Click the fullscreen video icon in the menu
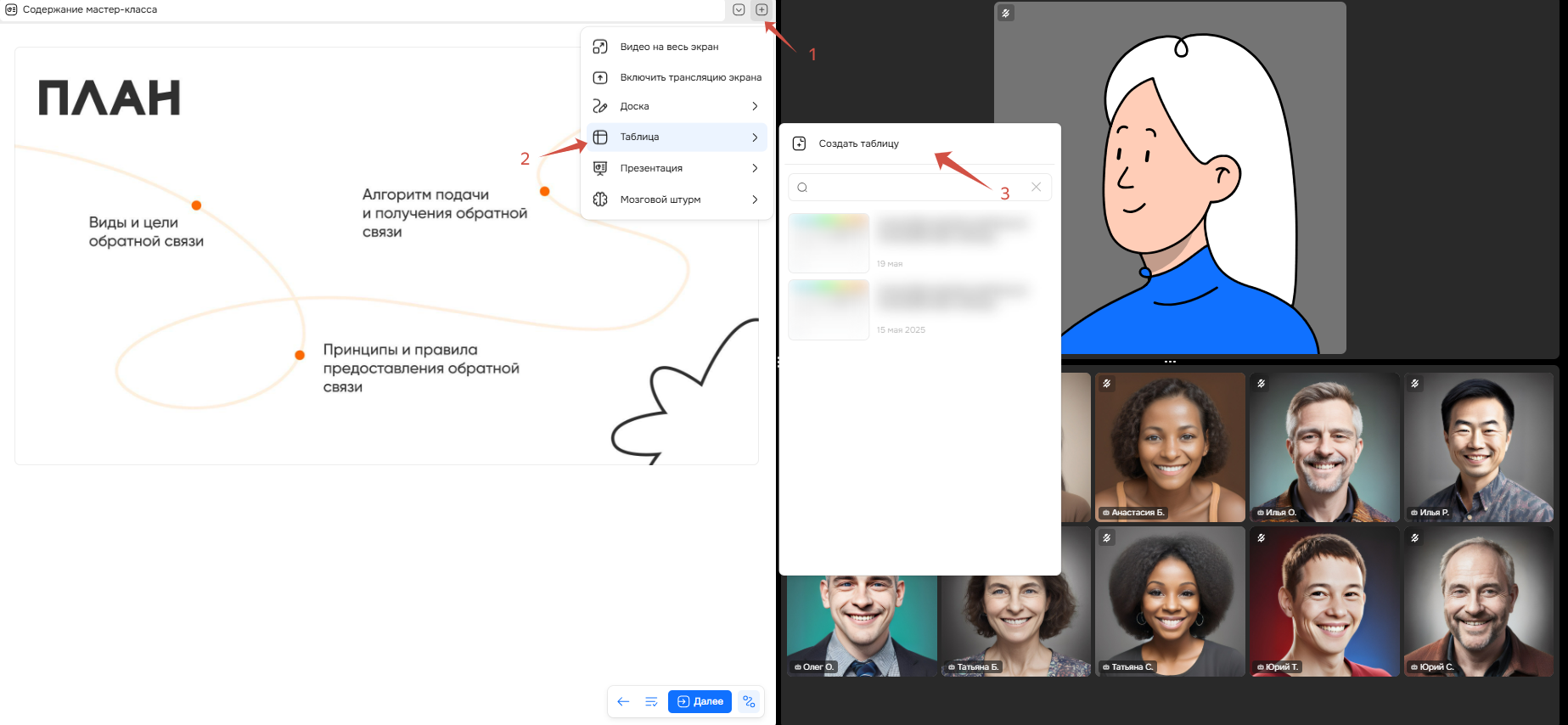Viewport: 1568px width, 725px height. pos(600,47)
